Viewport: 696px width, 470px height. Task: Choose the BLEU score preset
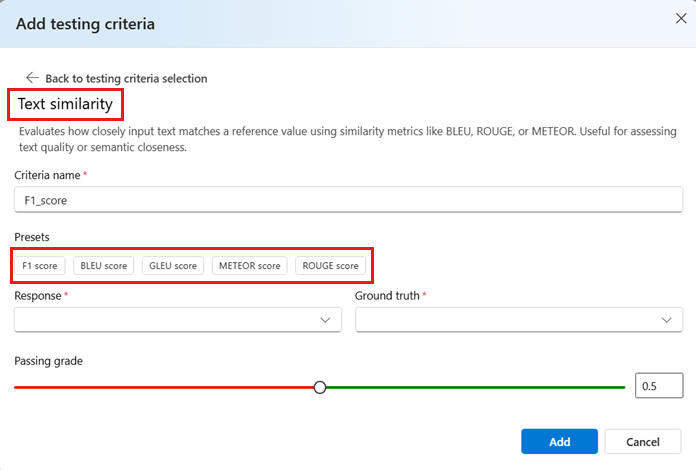coord(103,266)
